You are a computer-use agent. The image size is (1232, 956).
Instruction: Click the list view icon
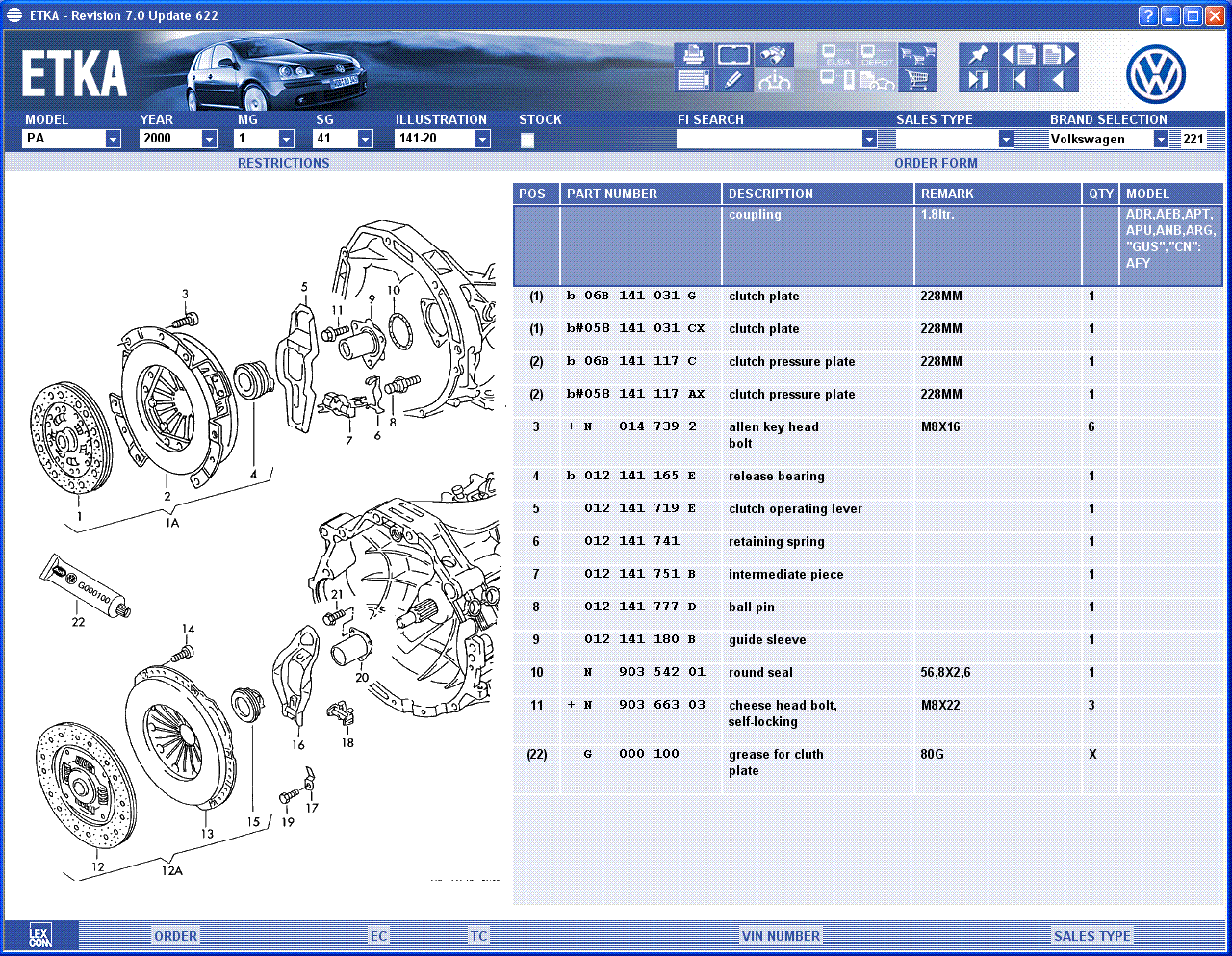693,80
